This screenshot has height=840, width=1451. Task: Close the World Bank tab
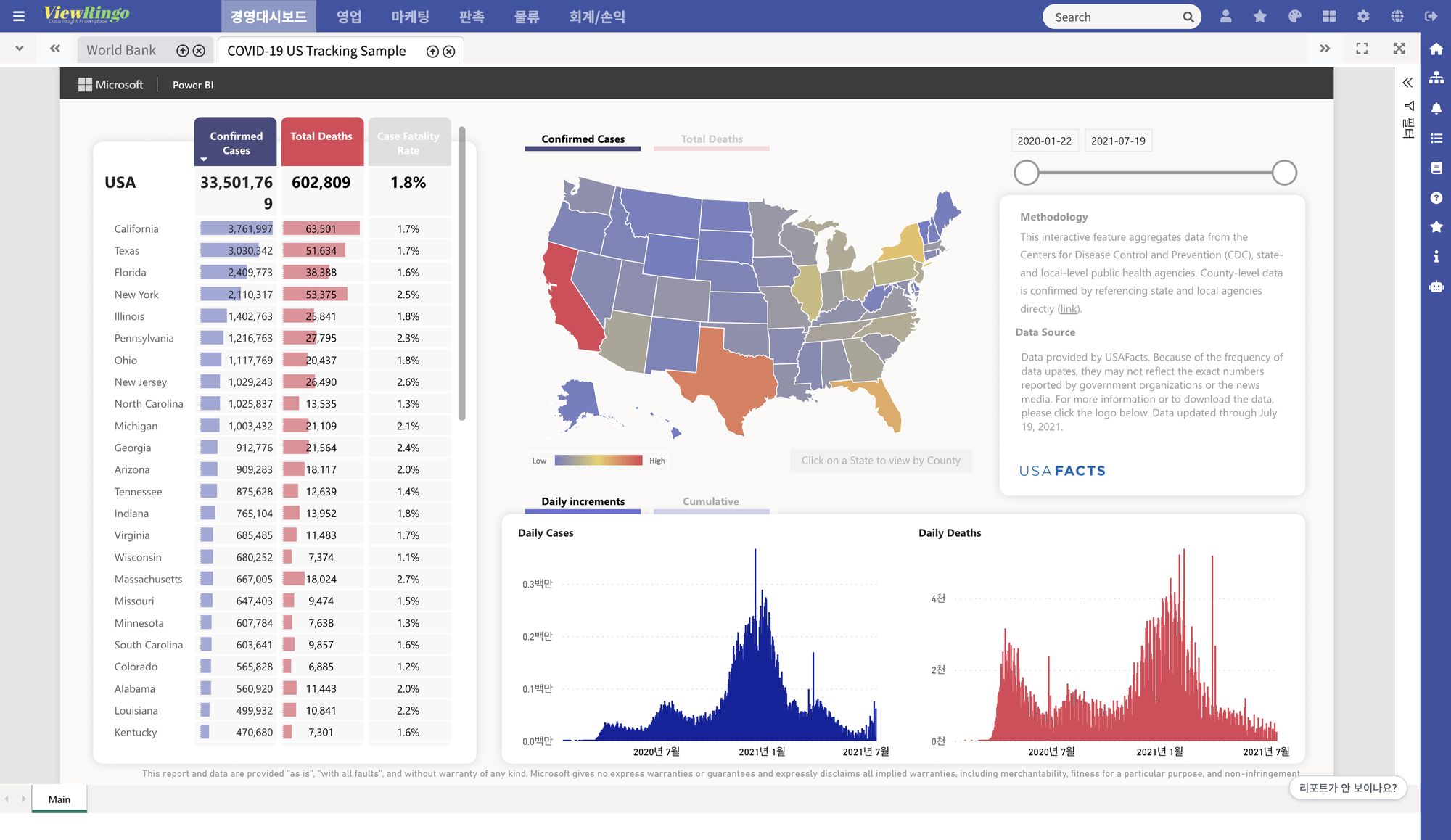click(199, 51)
